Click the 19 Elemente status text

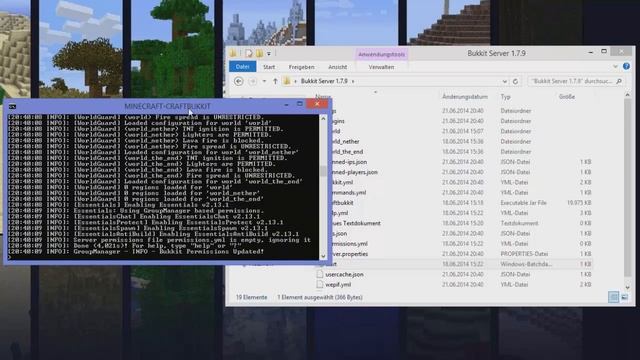click(251, 297)
